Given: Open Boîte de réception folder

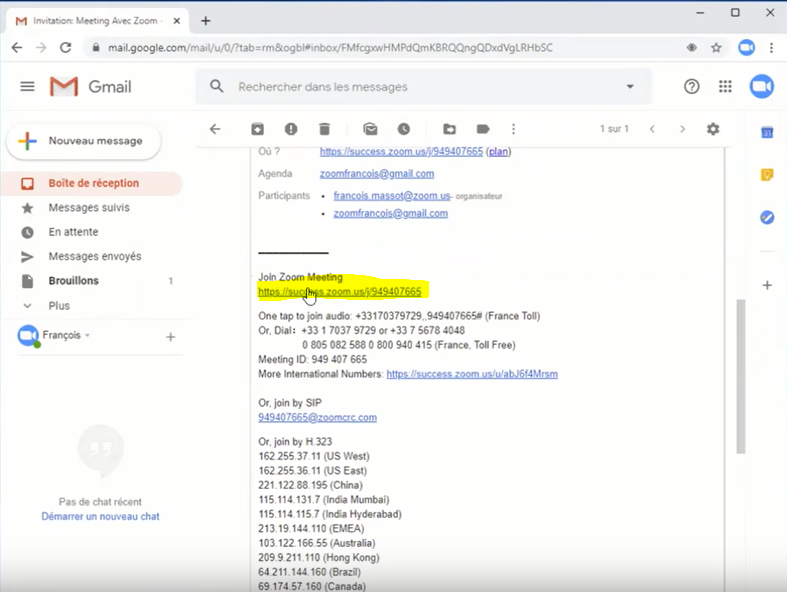Looking at the screenshot, I should (92, 183).
